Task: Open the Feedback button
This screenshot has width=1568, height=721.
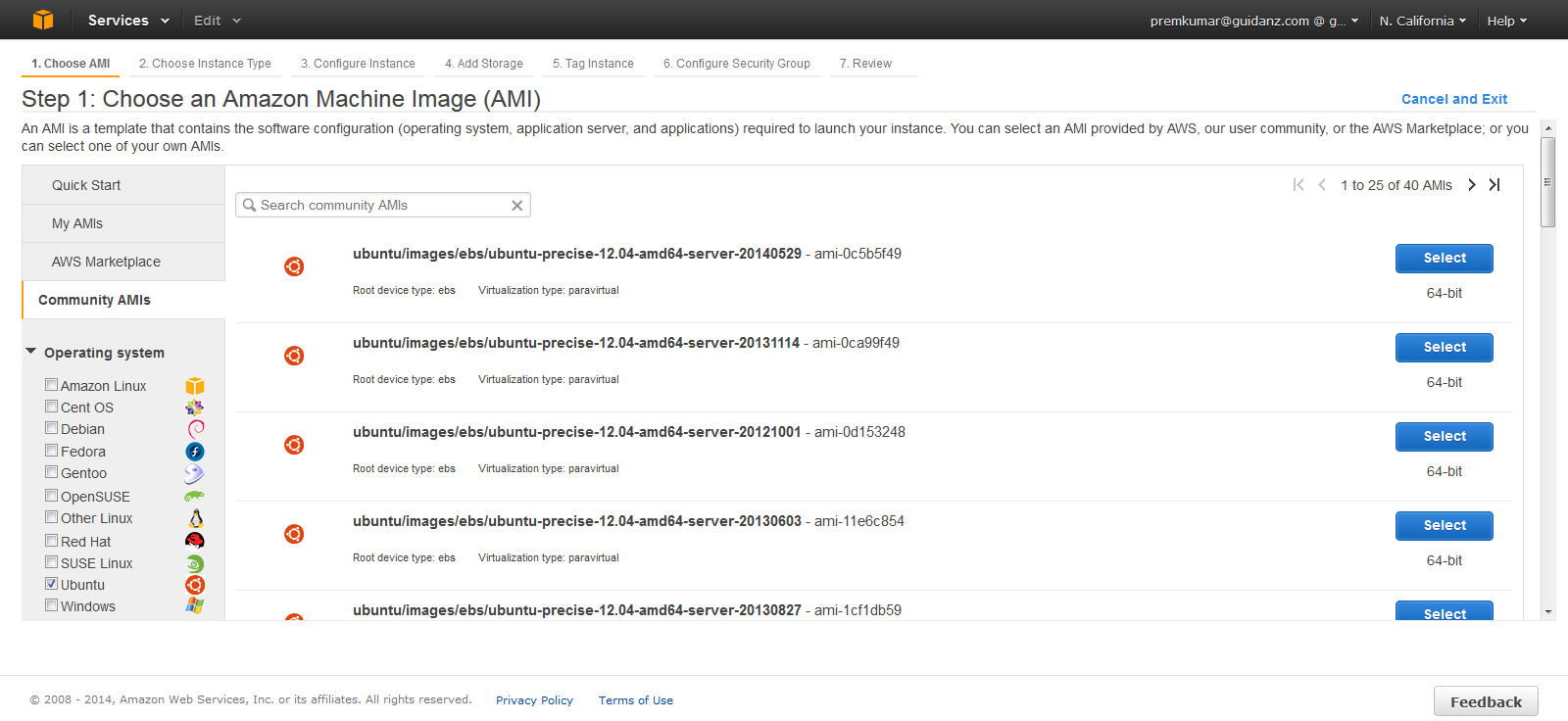Action: point(1486,701)
